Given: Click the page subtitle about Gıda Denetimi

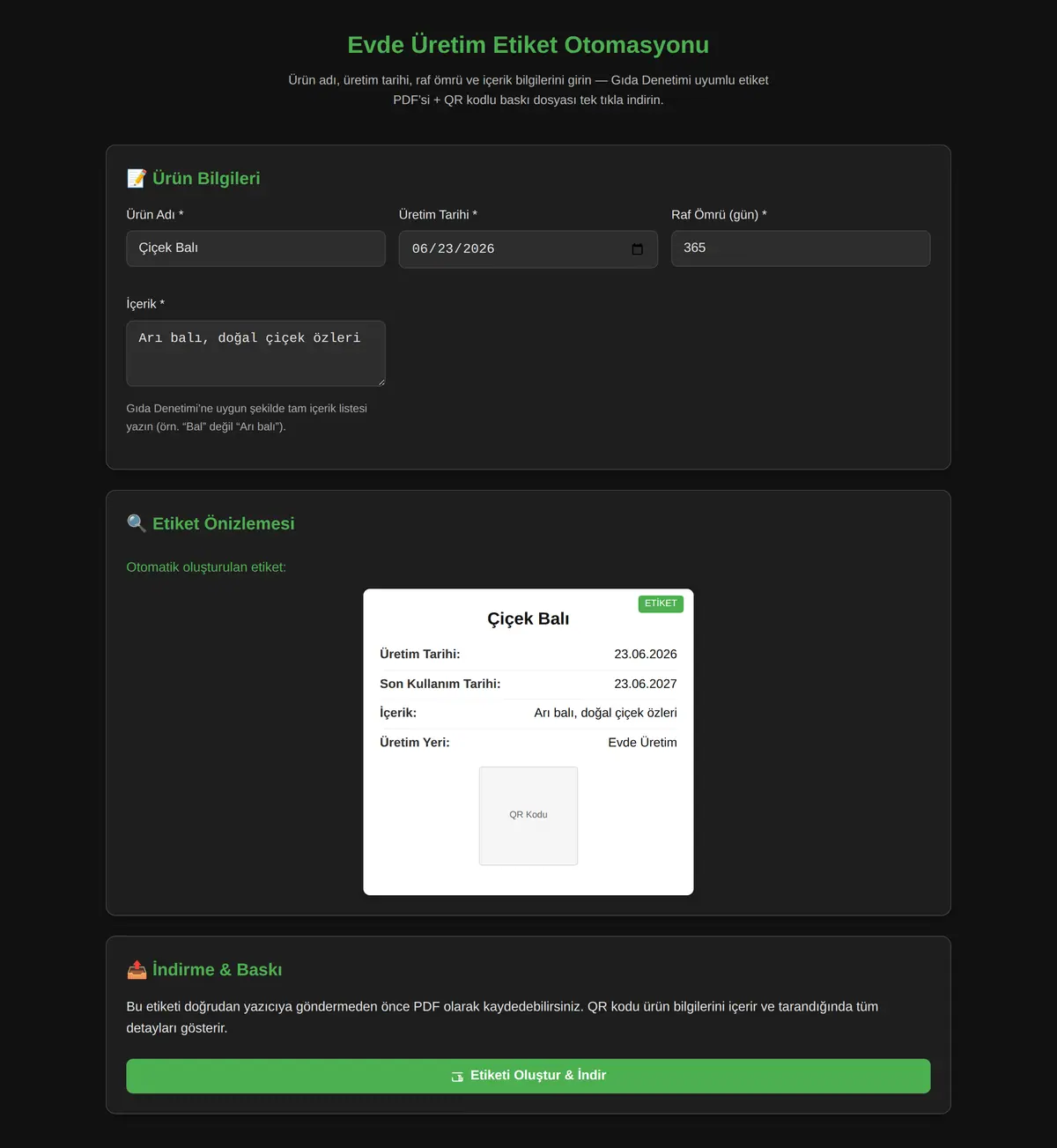Looking at the screenshot, I should pos(528,90).
